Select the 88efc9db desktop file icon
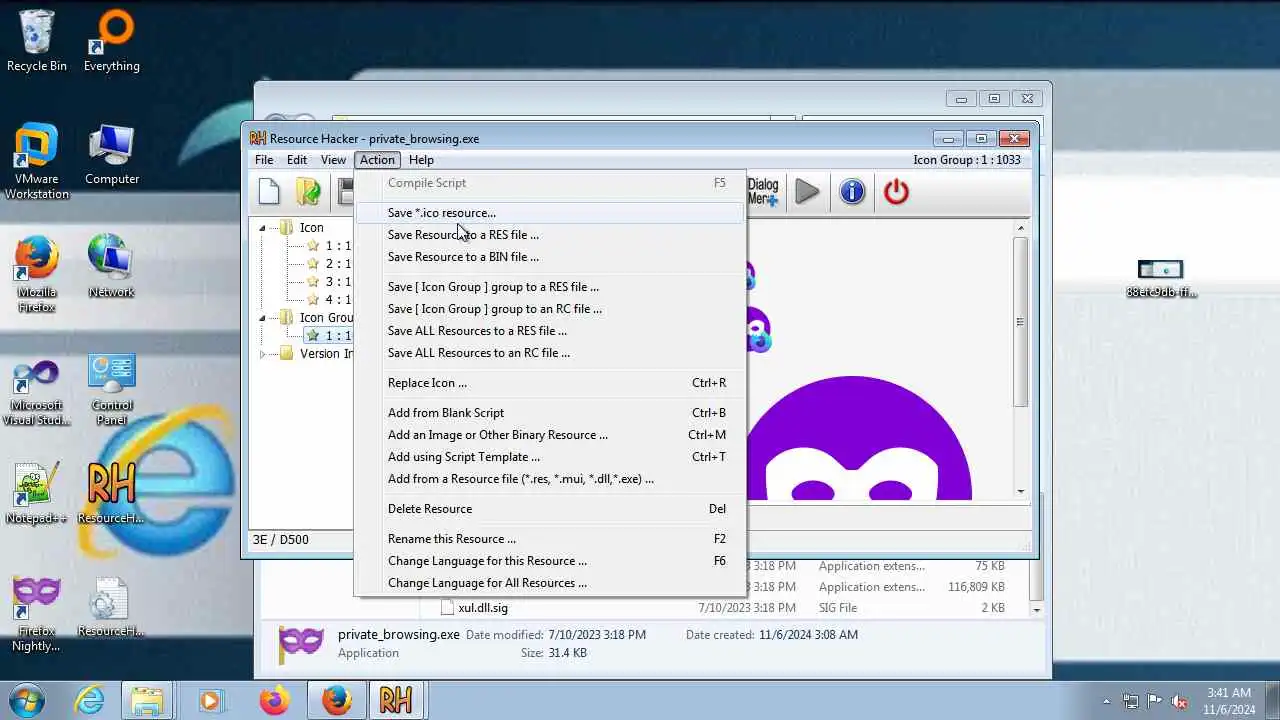Screen dimensions: 1280x720 click(1161, 279)
